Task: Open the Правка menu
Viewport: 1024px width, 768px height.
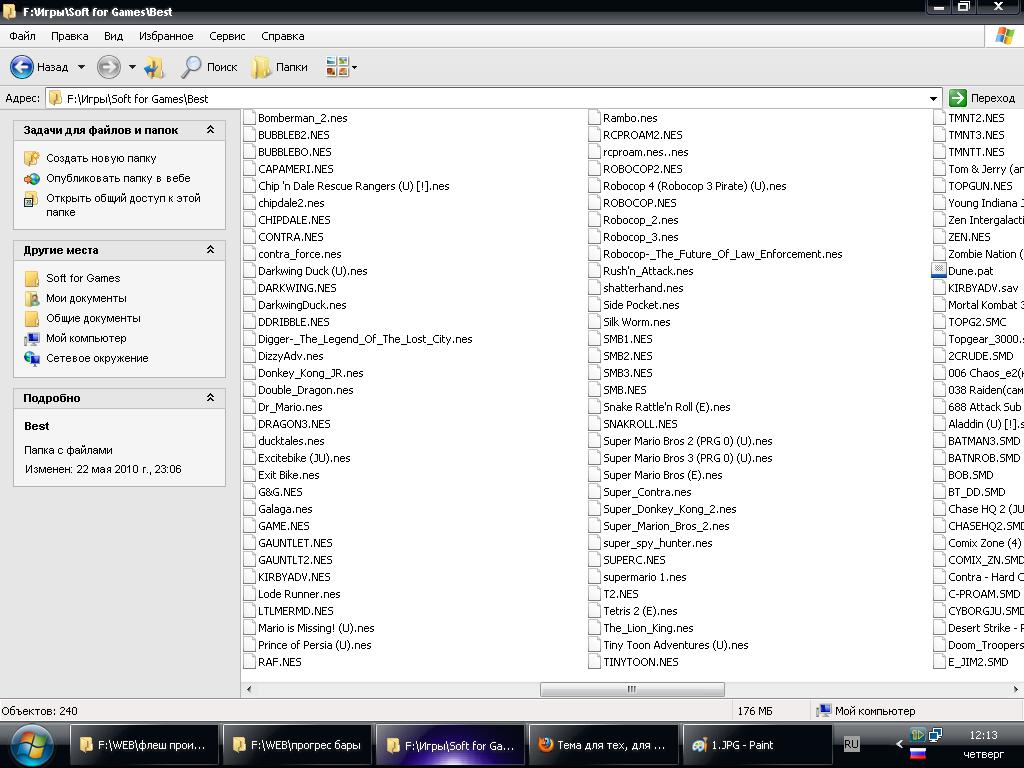Action: 69,36
